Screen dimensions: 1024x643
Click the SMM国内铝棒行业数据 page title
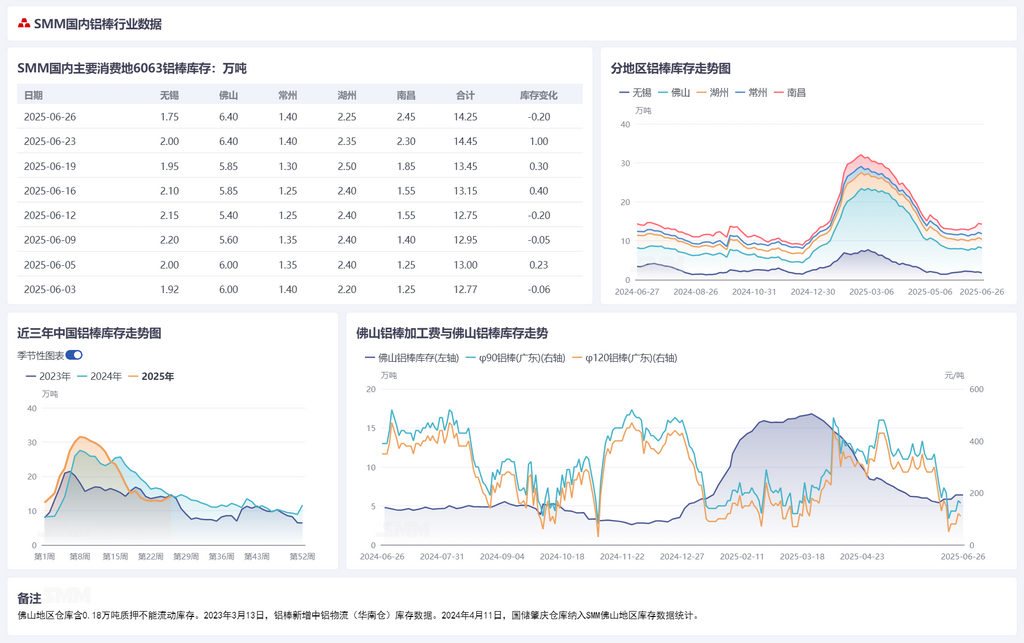98,24
